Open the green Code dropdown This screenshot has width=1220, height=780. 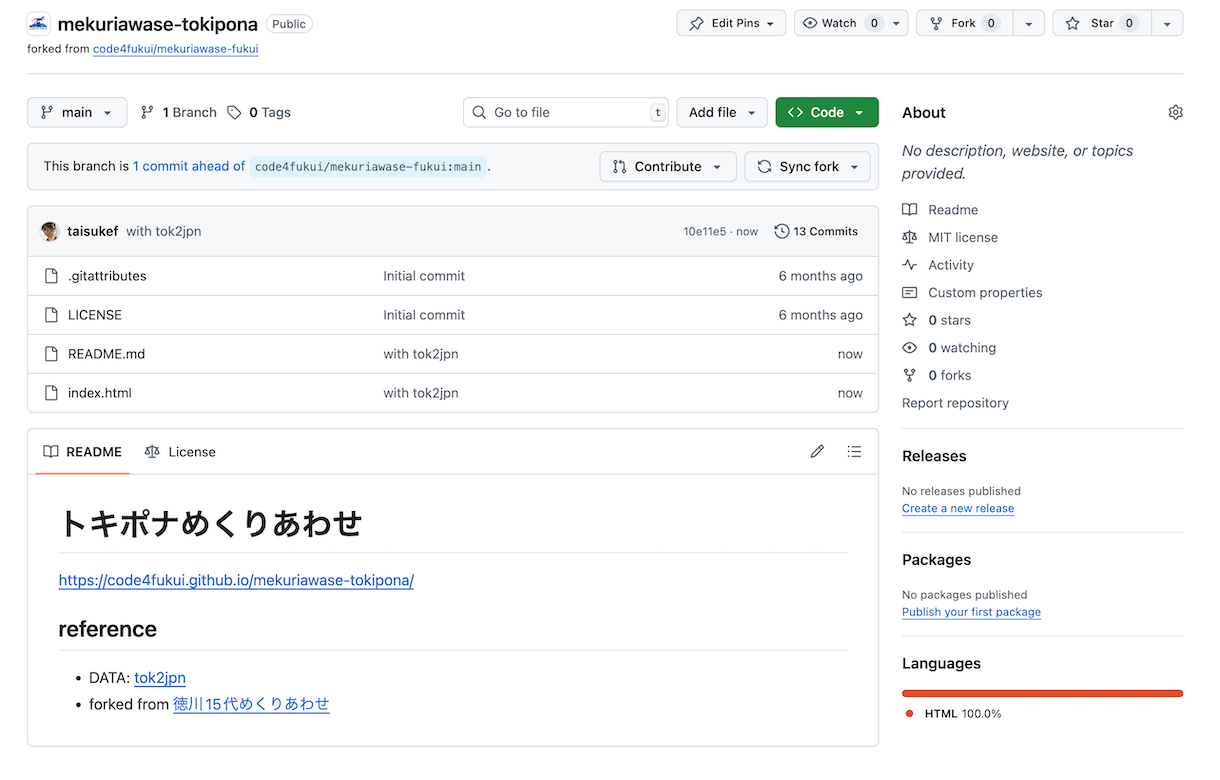[827, 113]
